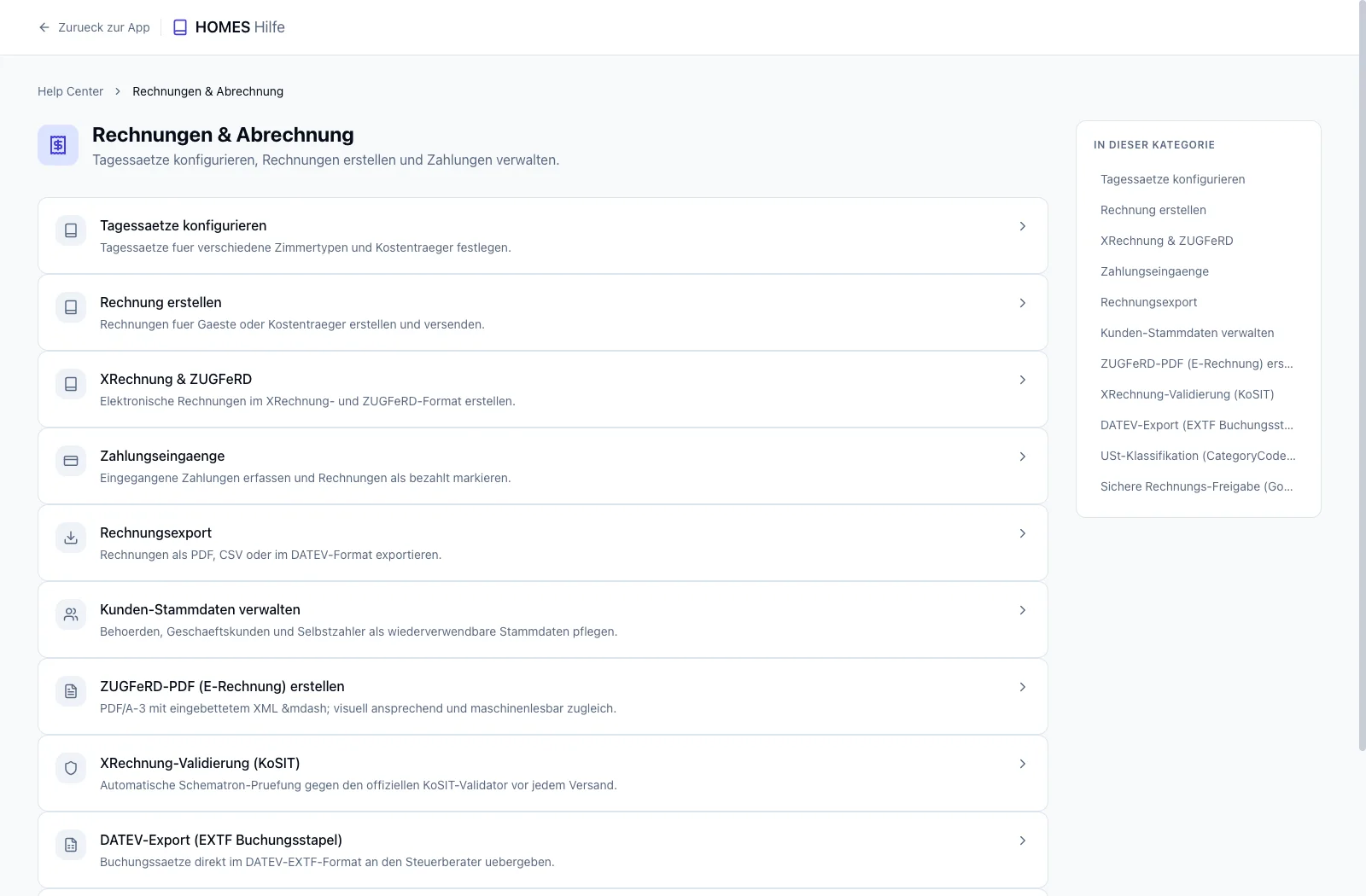Screen dimensions: 1366x896
Task: Click the HOMES Hilfe book logo icon
Action: pyautogui.click(x=180, y=27)
